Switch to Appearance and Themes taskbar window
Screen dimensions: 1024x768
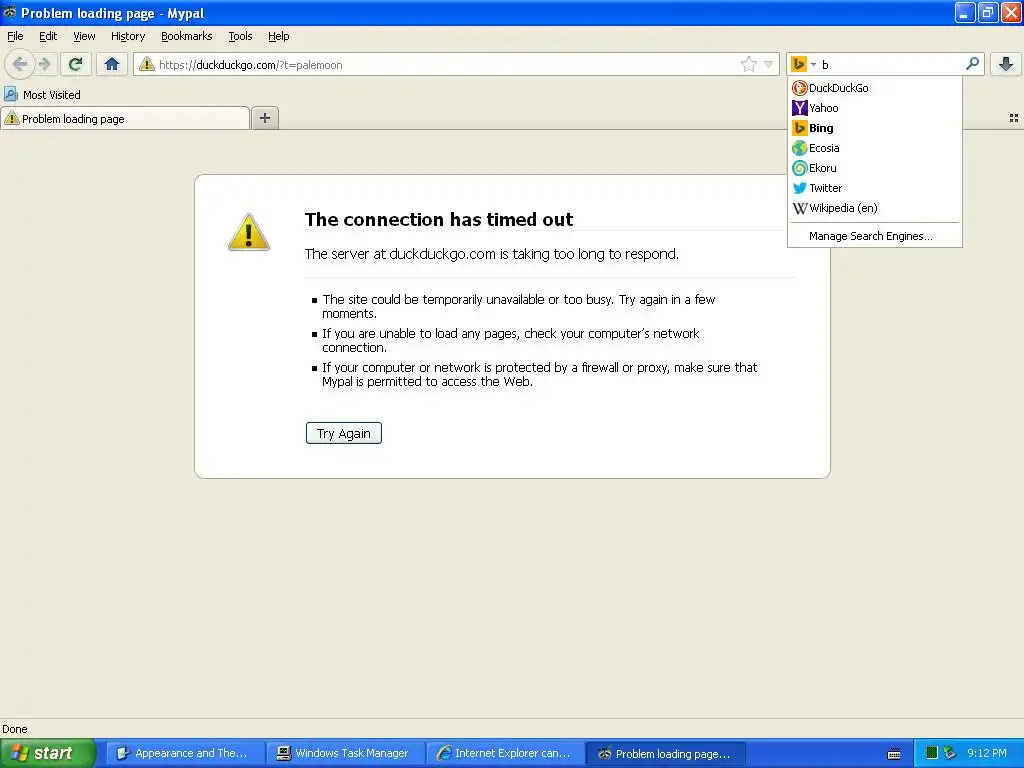(185, 753)
